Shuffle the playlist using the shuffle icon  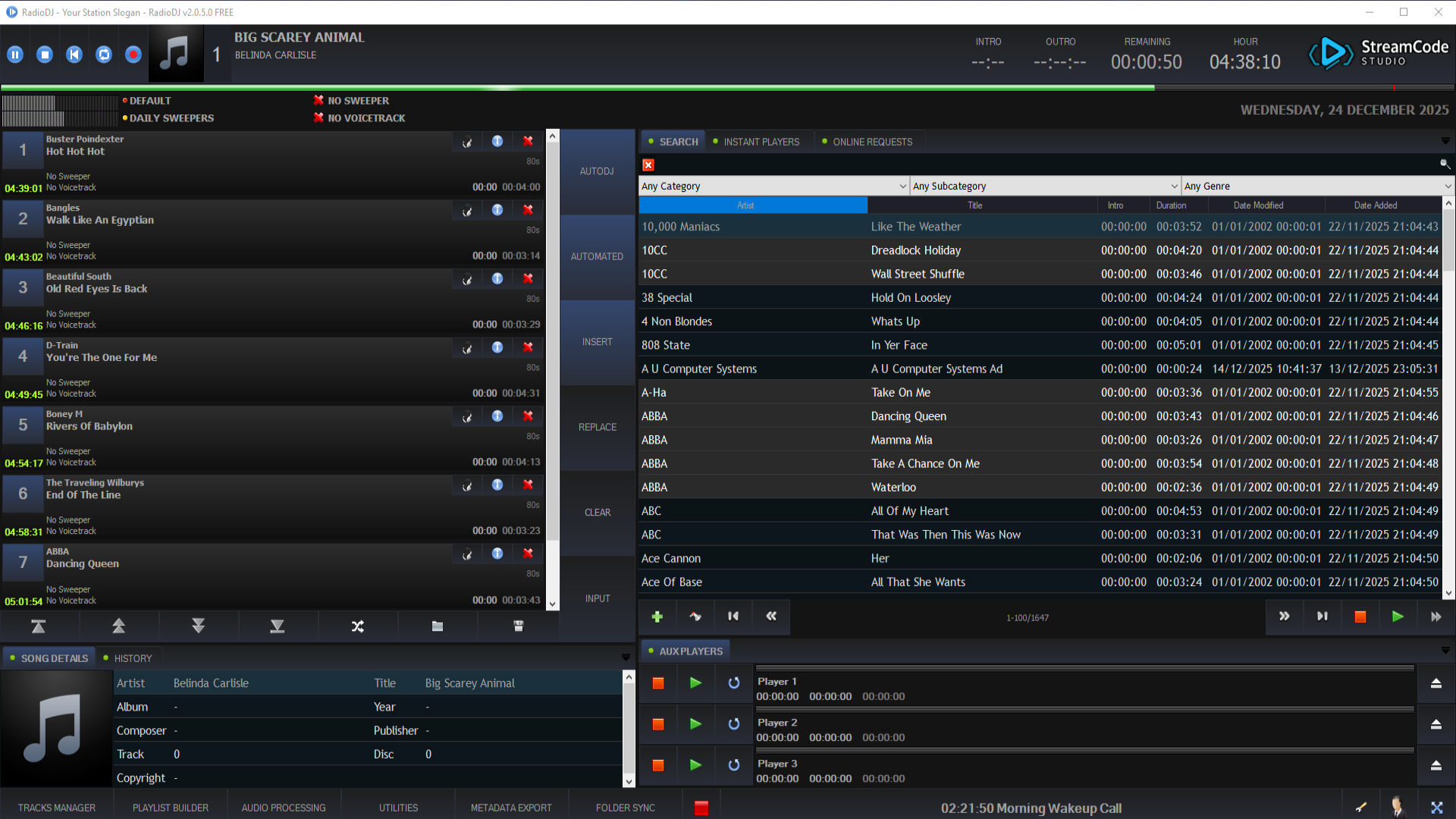click(x=357, y=626)
